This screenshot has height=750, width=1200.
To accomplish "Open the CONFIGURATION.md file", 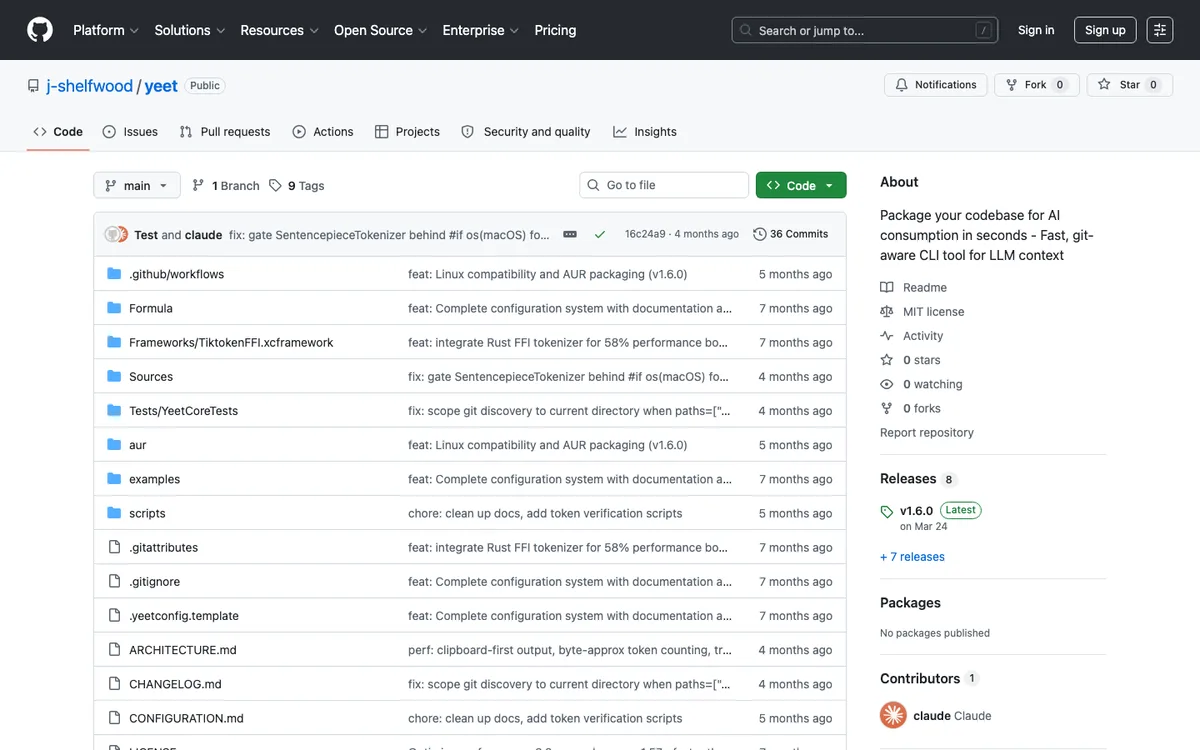I will pos(186,718).
